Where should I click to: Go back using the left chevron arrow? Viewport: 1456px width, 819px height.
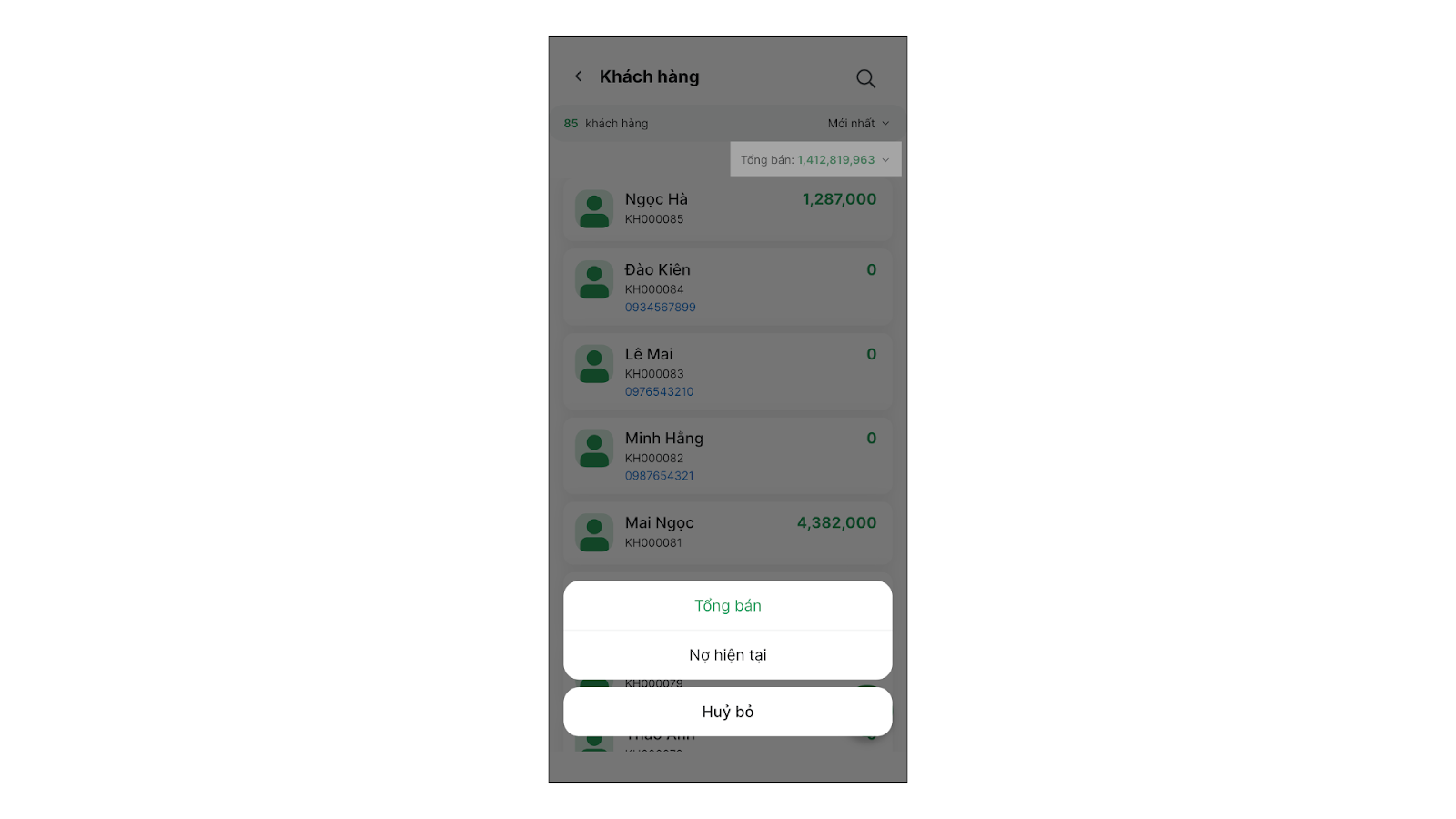point(578,76)
